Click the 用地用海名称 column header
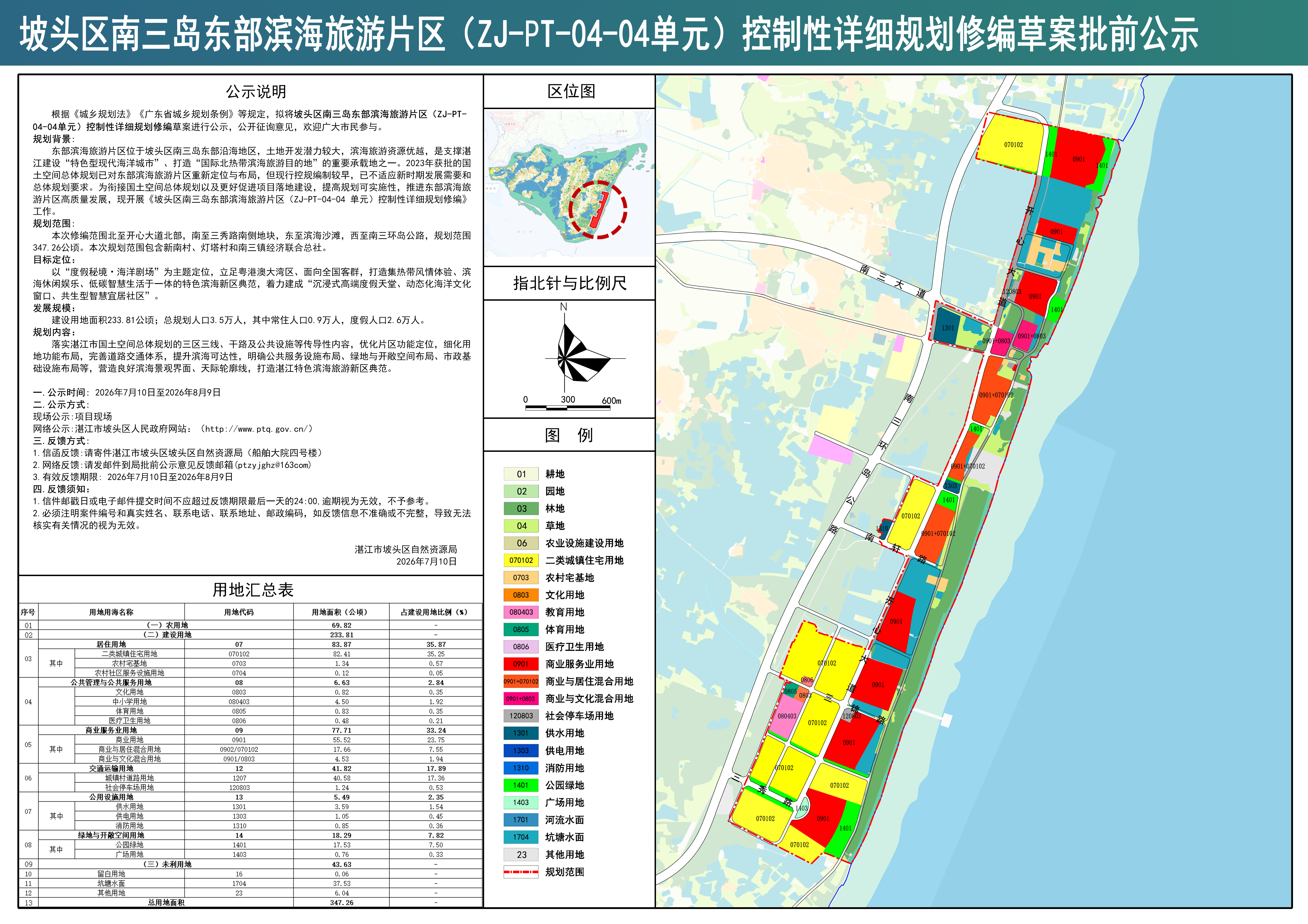Screen dimensions: 1308x924 pos(111,612)
